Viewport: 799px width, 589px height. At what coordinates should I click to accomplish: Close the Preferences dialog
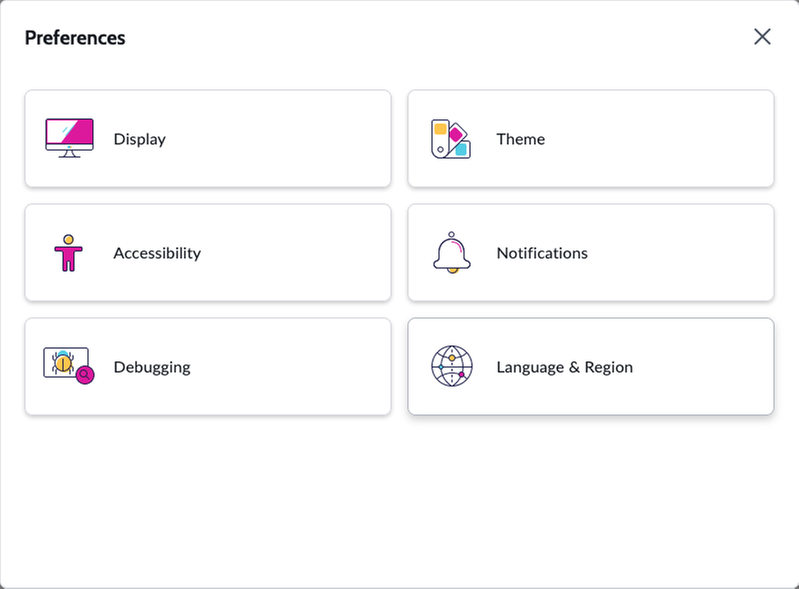(762, 37)
